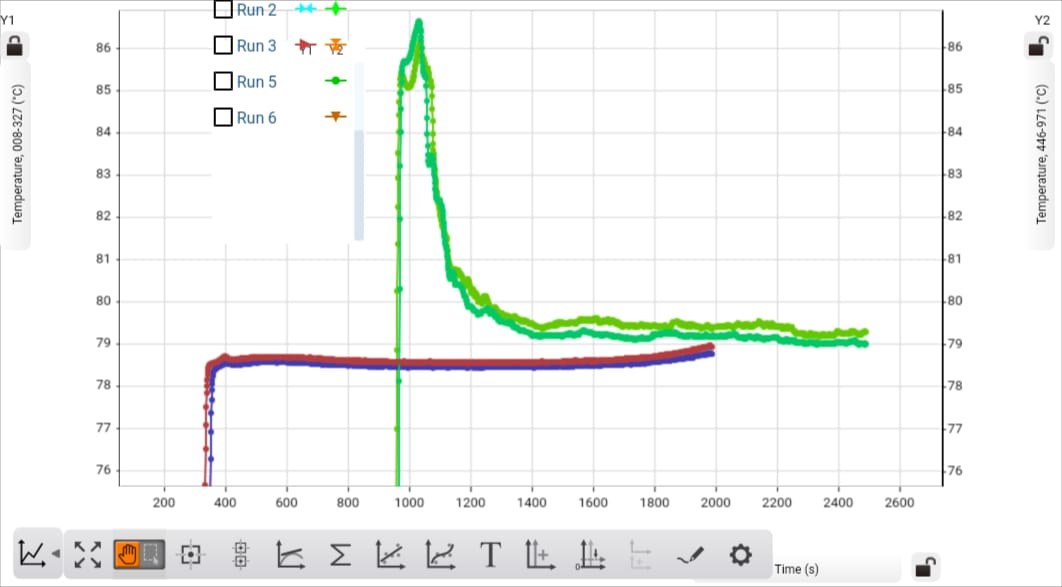Image resolution: width=1062 pixels, height=587 pixels.
Task: Open the left Temperature 008-327 axis selector
Action: [x=17, y=154]
